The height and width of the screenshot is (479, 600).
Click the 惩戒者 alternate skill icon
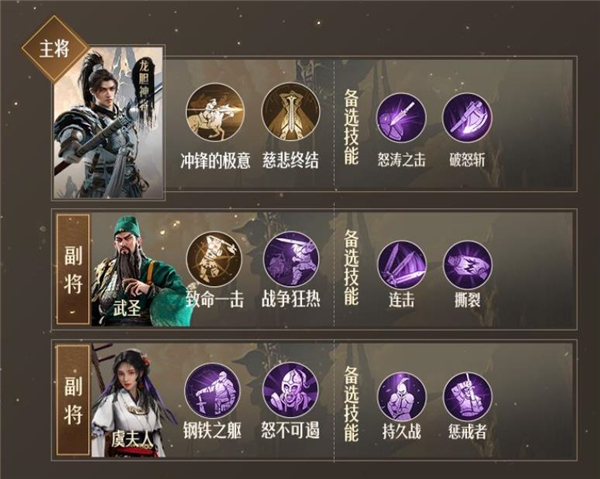[x=467, y=396]
